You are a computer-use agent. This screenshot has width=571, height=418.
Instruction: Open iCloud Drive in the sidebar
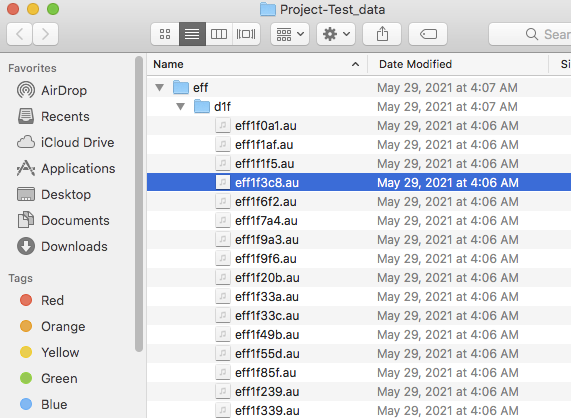66,142
